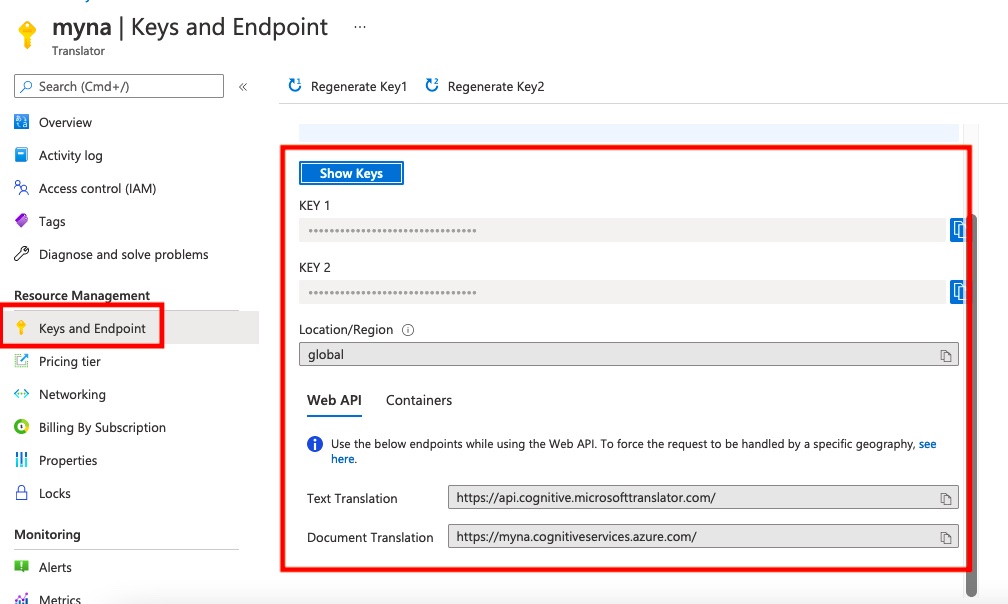Click the Document Translation endpoint field
Viewport: 1008px width, 604px height.
[x=703, y=537]
